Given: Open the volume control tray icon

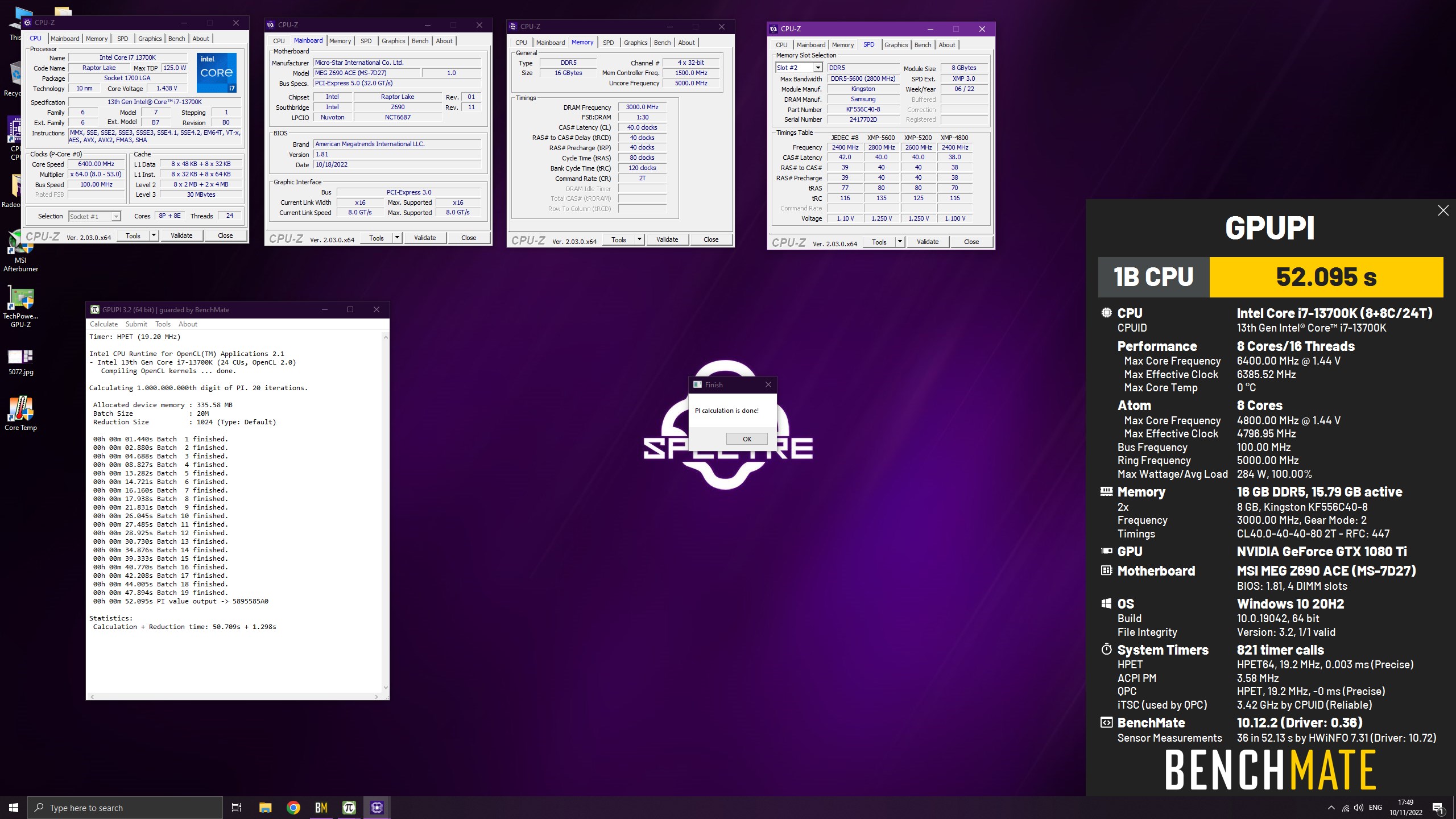Looking at the screenshot, I should tap(1359, 808).
